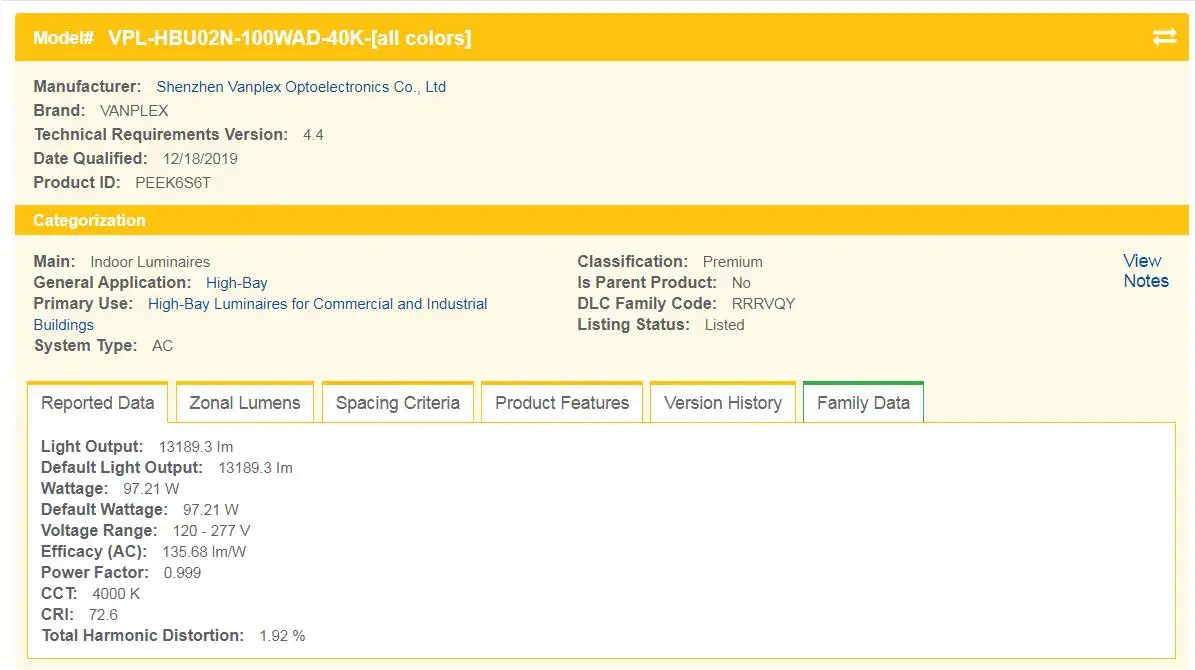Open the Spacing Criteria tab
Screen dimensions: 1195x670
click(398, 403)
